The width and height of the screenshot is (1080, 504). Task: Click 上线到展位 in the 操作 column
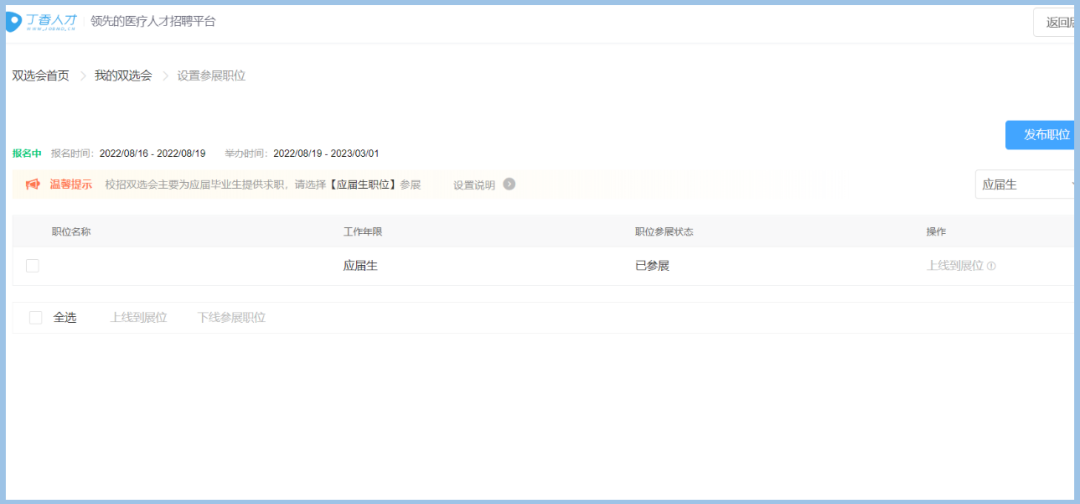955,266
